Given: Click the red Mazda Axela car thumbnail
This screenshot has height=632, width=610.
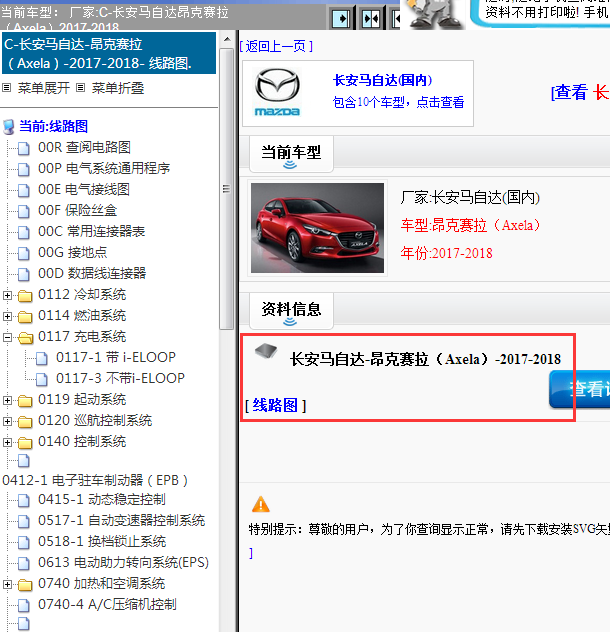Looking at the screenshot, I should point(317,228).
